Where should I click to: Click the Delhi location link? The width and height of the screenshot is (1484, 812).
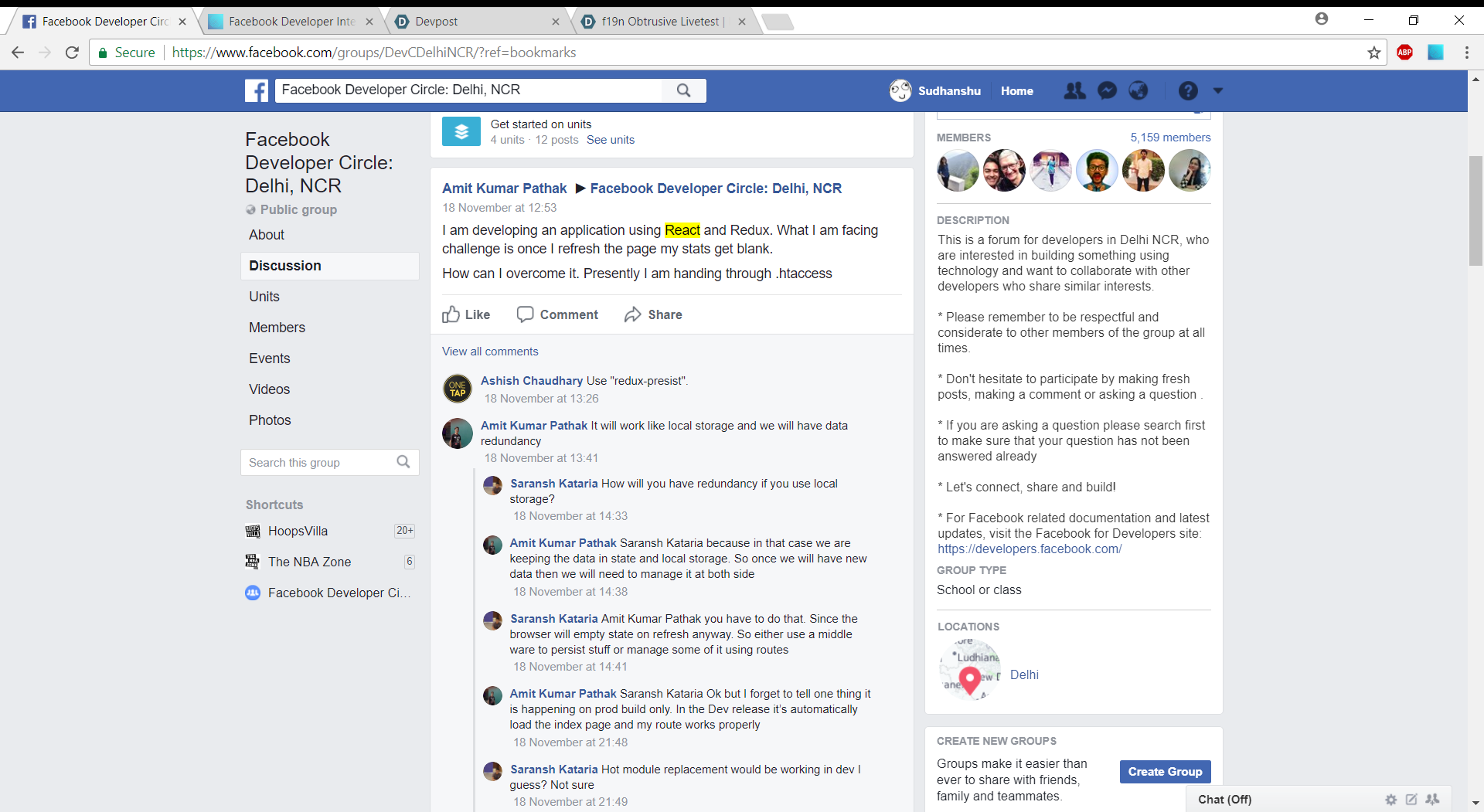pyautogui.click(x=1024, y=674)
